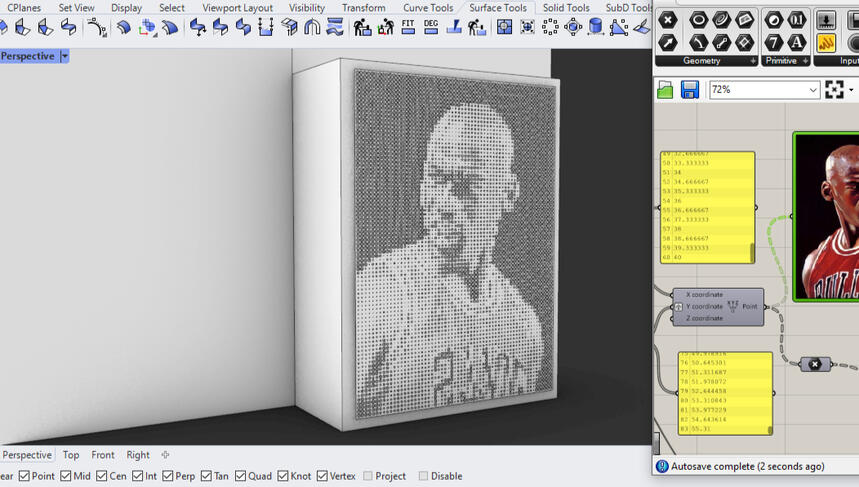
Task: Enable the Disable osnap checkbox
Action: [x=423, y=476]
